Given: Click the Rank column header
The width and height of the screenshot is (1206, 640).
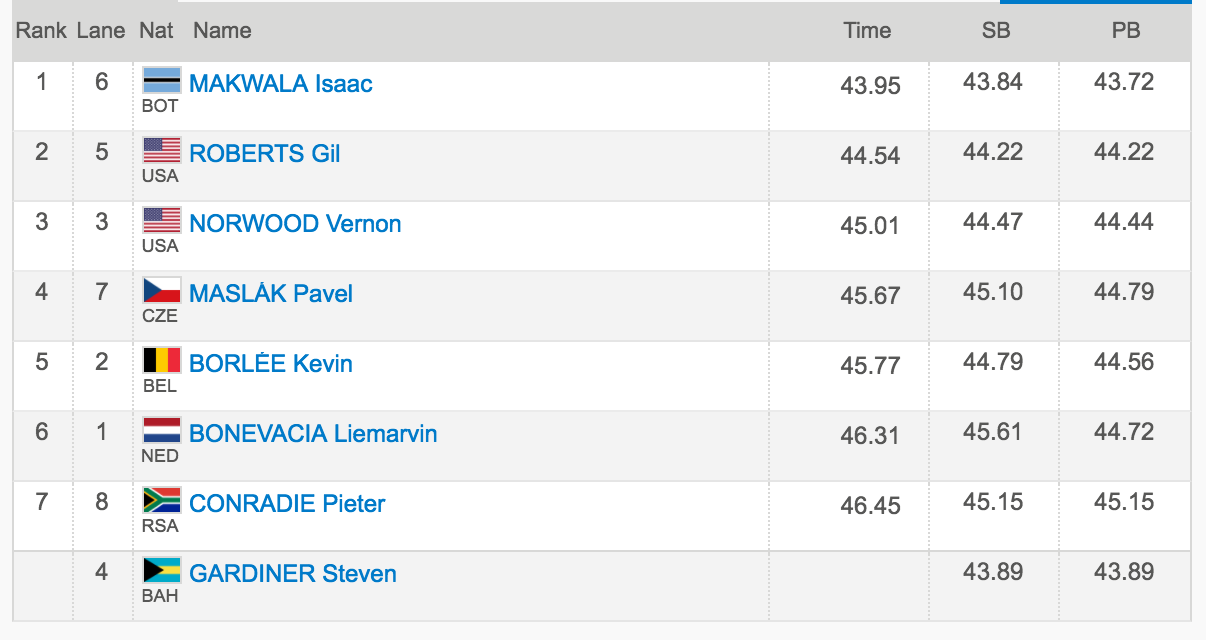Looking at the screenshot, I should tap(41, 30).
